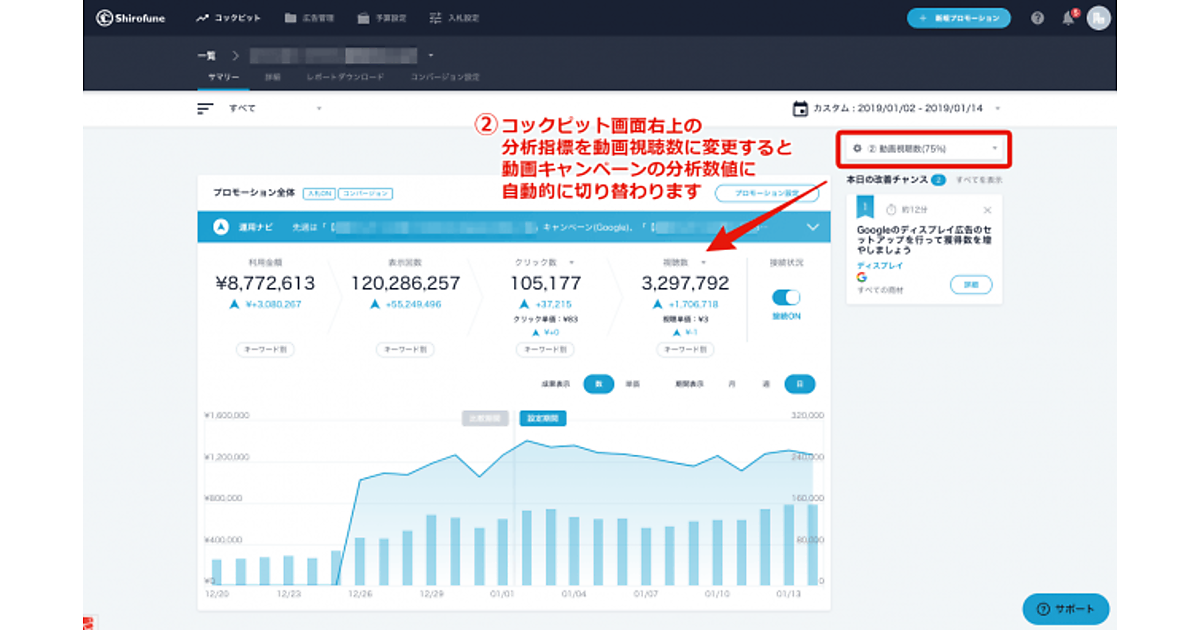Click the 運用ナビ compass icon
This screenshot has height=630, width=1200.
(221, 227)
